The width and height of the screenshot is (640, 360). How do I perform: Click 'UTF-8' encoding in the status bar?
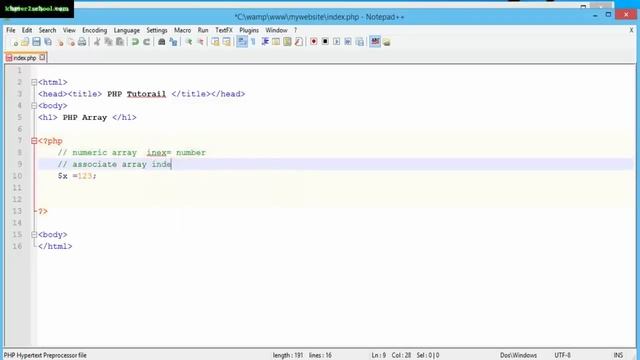[x=562, y=355]
